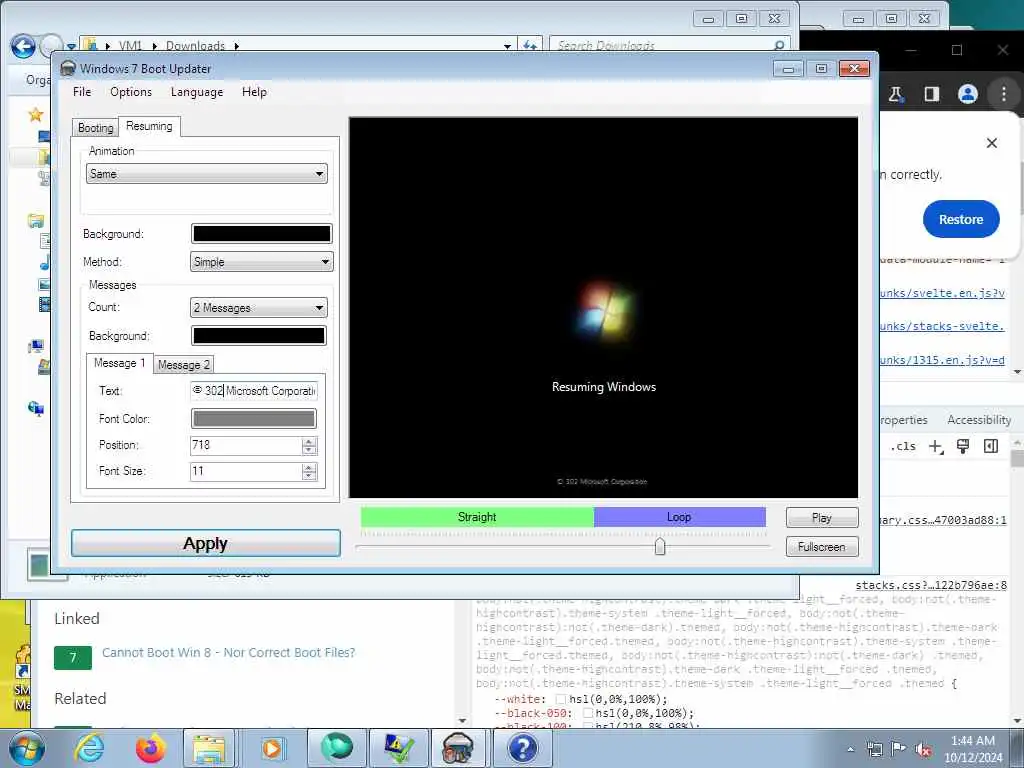Click the blue question-mark help taskbar icon
Viewport: 1024px width, 768px height.
tap(522, 748)
